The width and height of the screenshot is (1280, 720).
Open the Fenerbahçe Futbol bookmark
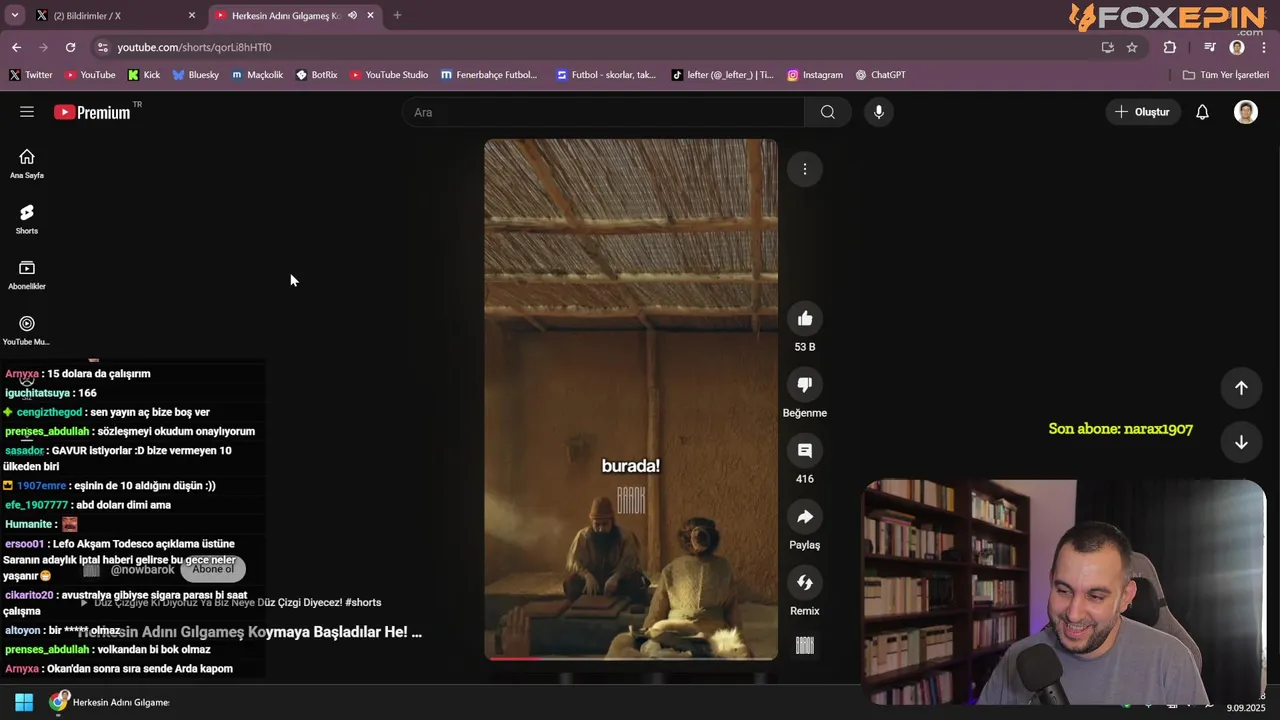pos(489,75)
